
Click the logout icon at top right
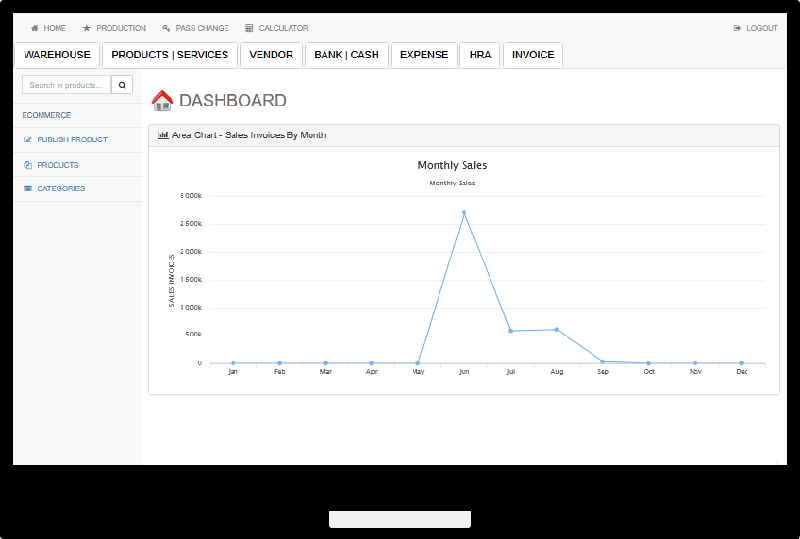click(737, 28)
